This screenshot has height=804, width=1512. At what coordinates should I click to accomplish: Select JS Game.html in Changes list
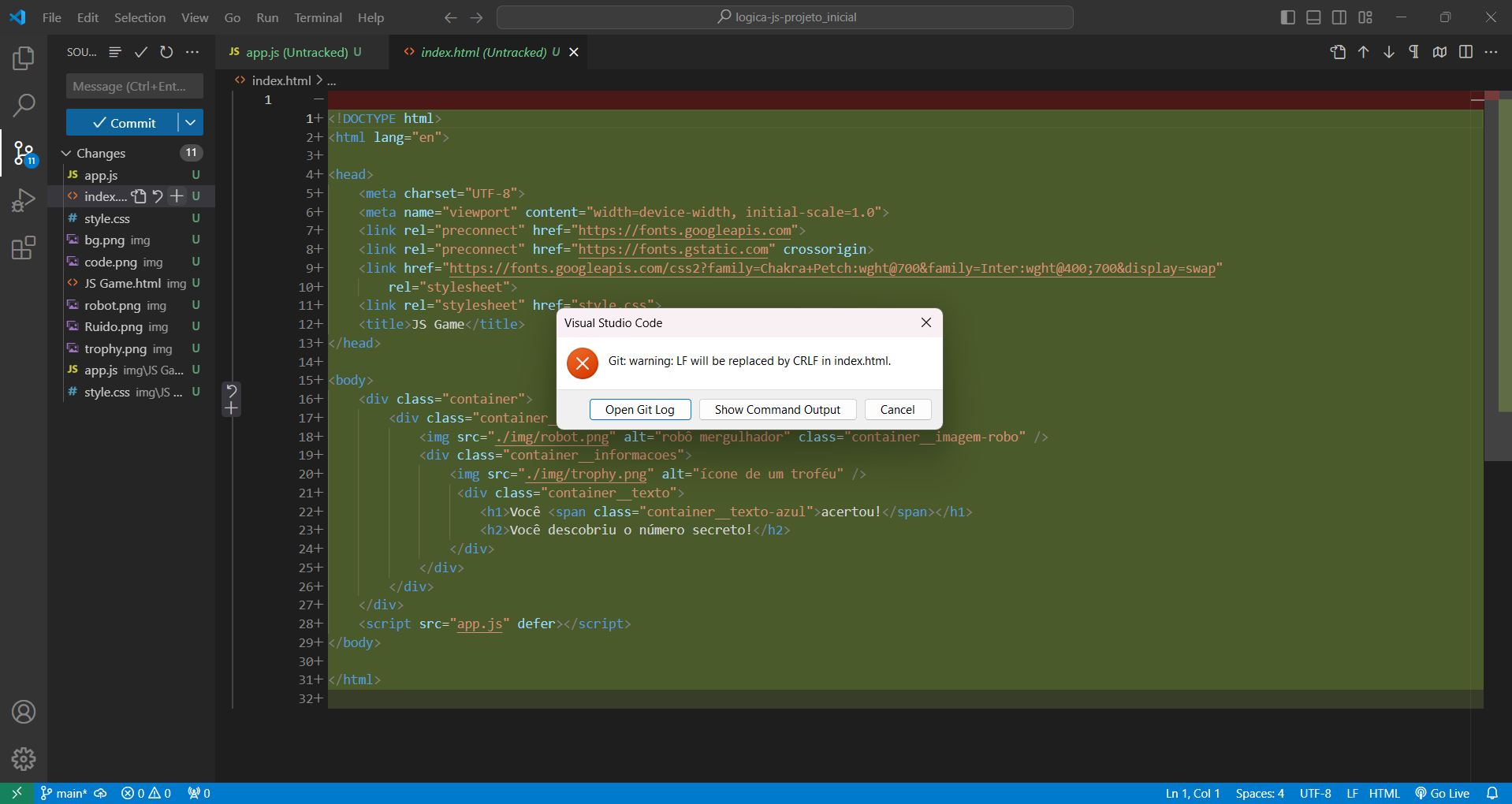click(132, 283)
